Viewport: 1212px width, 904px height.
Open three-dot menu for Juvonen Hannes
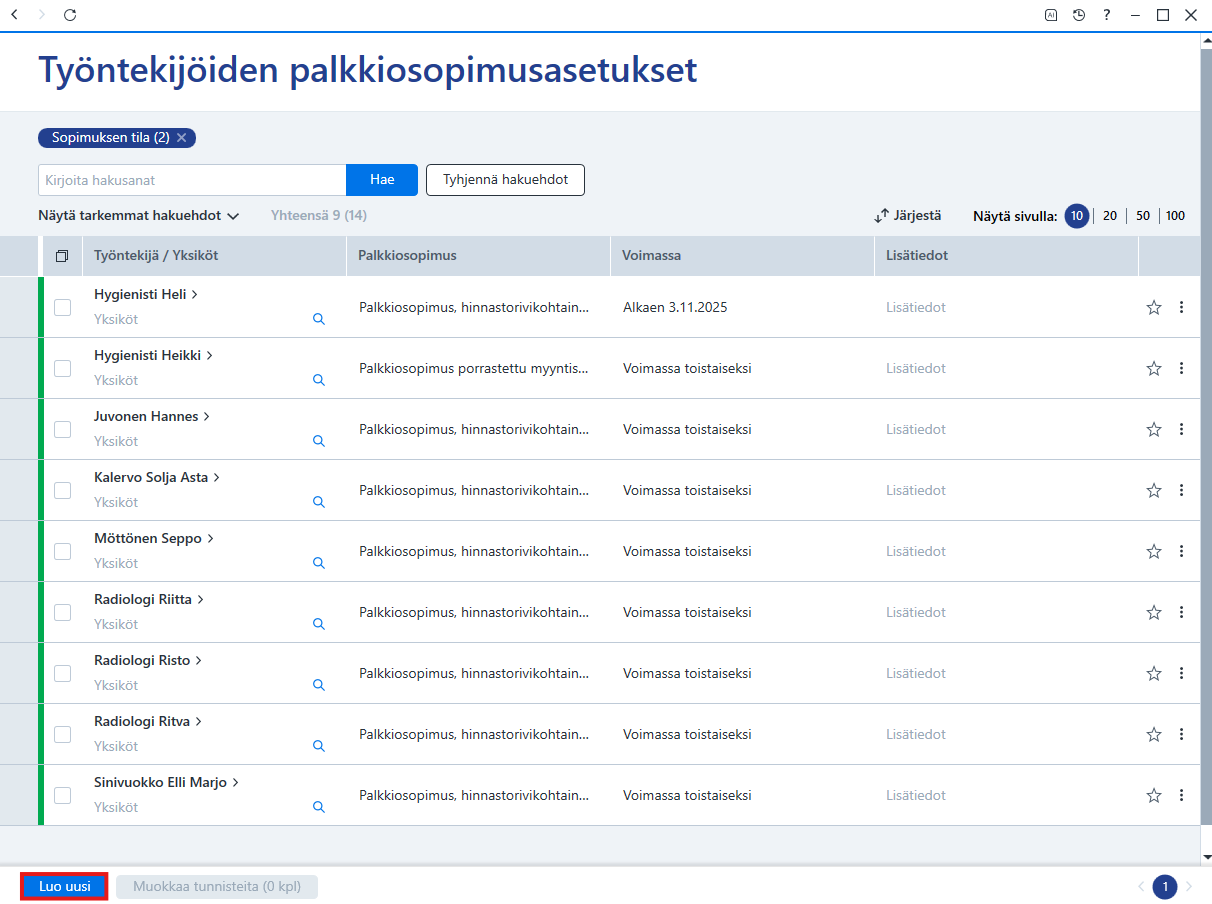coord(1181,429)
